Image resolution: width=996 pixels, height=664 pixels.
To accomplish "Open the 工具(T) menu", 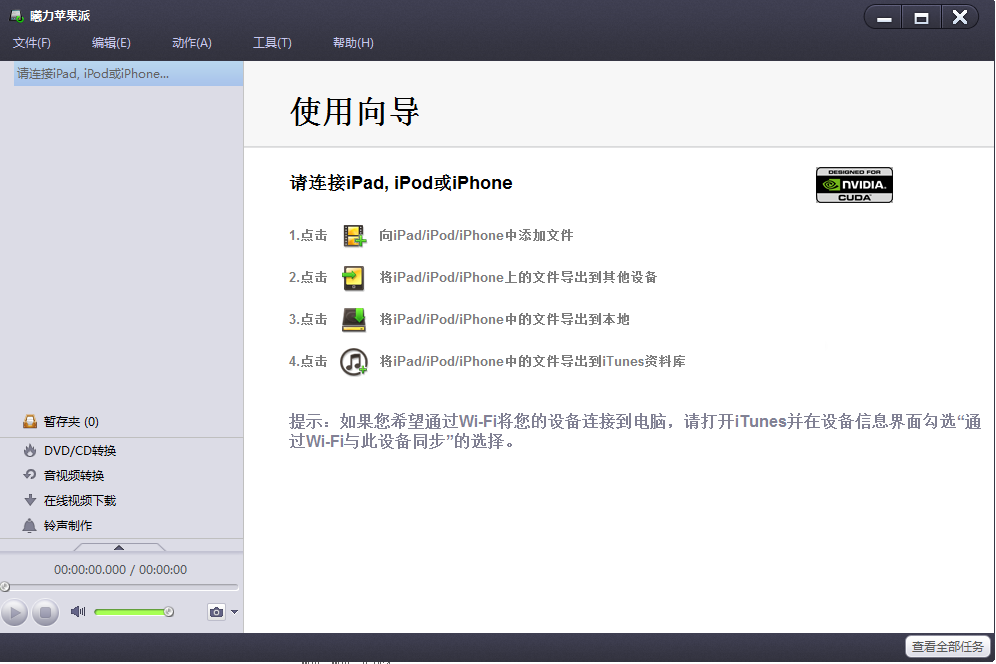I will (273, 43).
